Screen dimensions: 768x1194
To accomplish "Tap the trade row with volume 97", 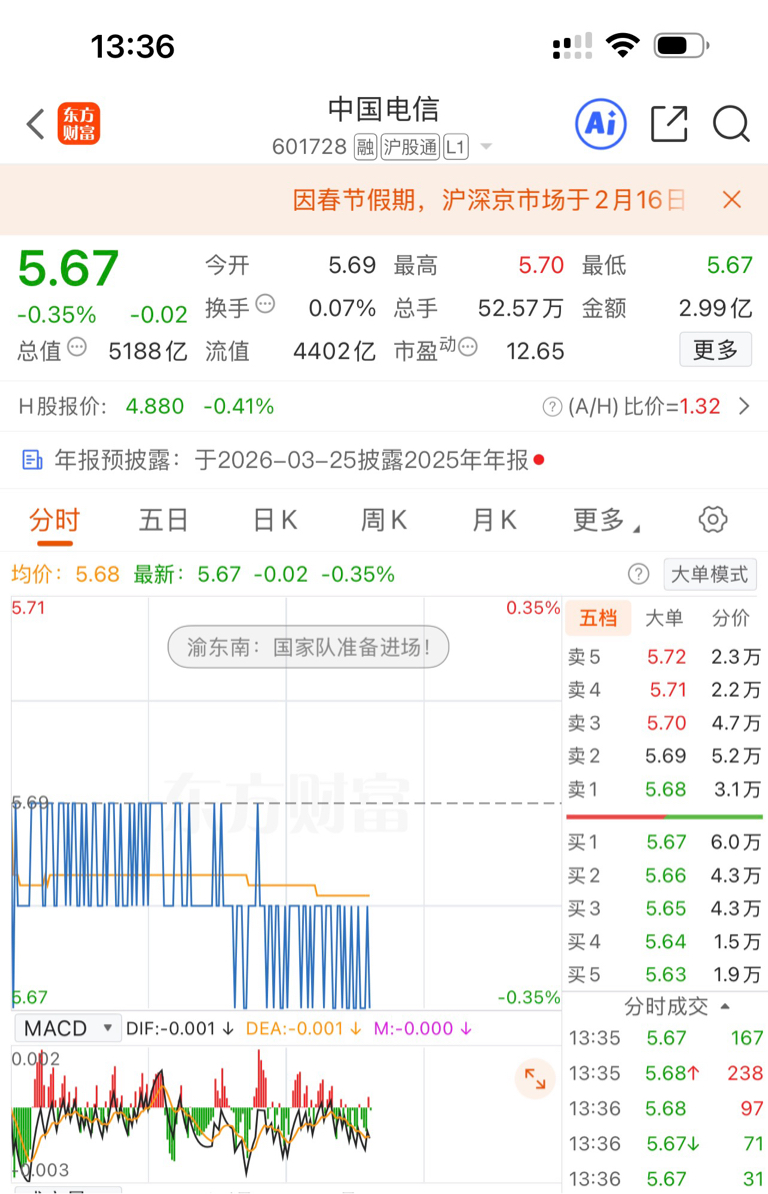I will pyautogui.click(x=665, y=1109).
